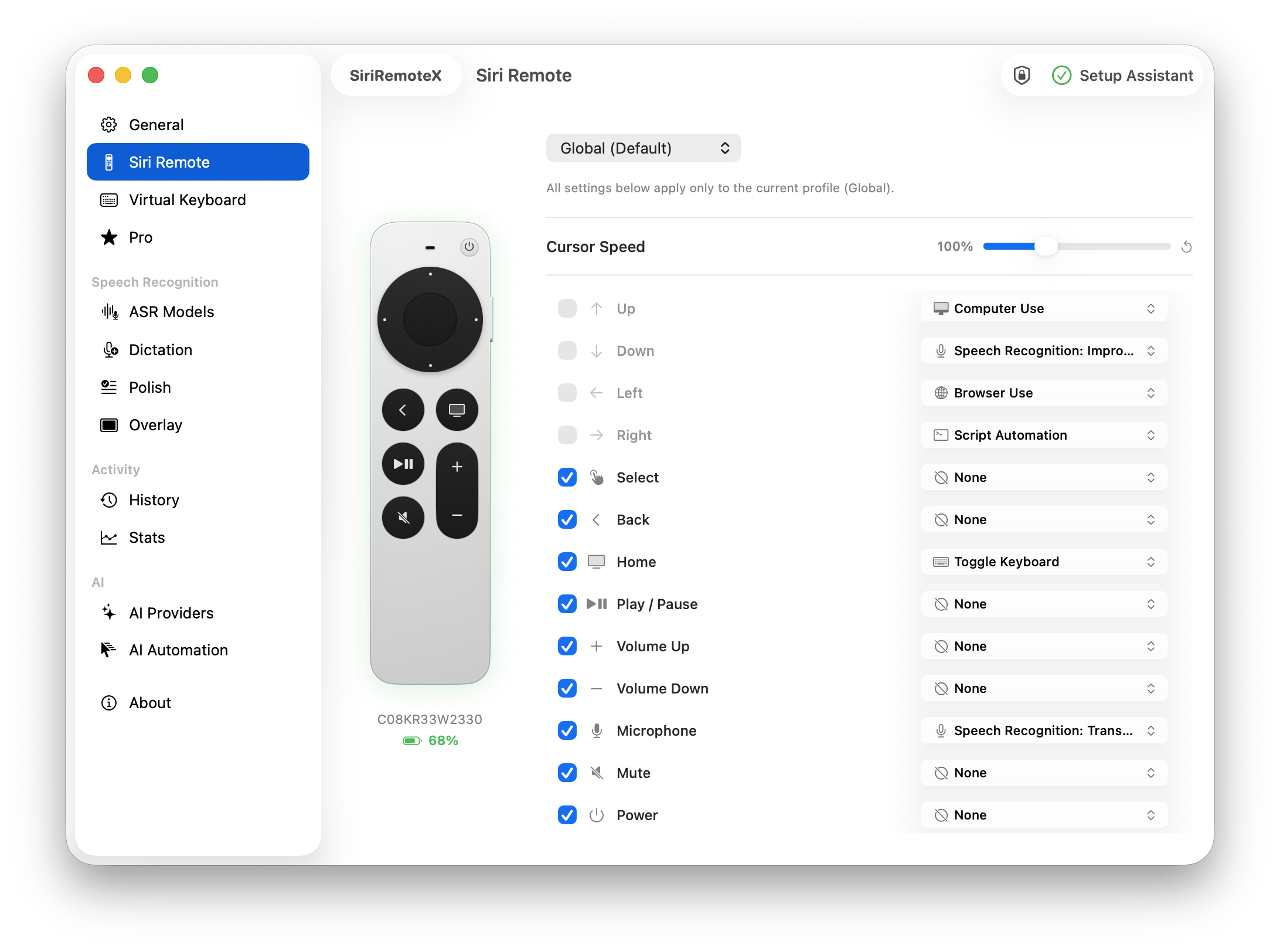Disable the Volume Up checkbox
1280x952 pixels.
(x=567, y=647)
